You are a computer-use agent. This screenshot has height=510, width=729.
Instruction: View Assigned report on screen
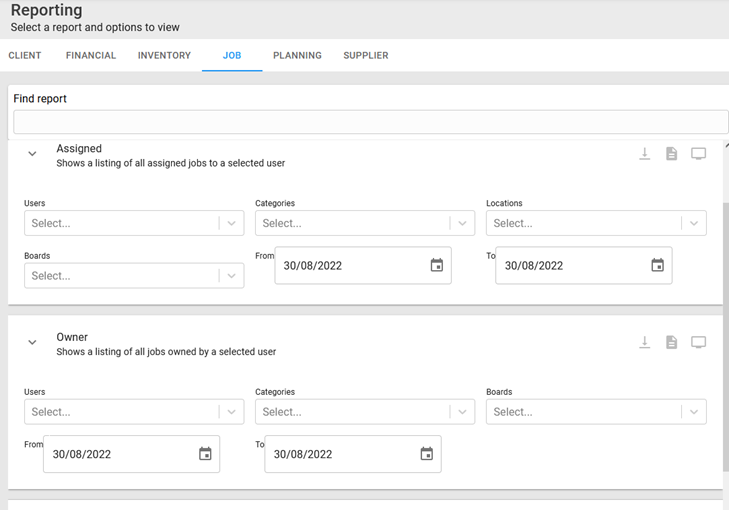pos(698,153)
